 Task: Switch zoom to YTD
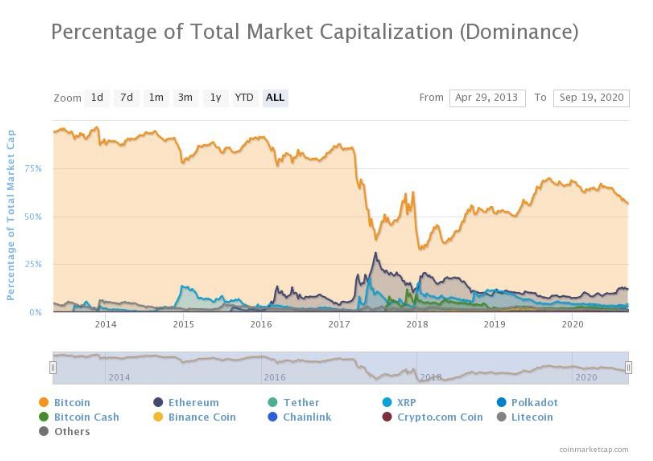tap(244, 98)
